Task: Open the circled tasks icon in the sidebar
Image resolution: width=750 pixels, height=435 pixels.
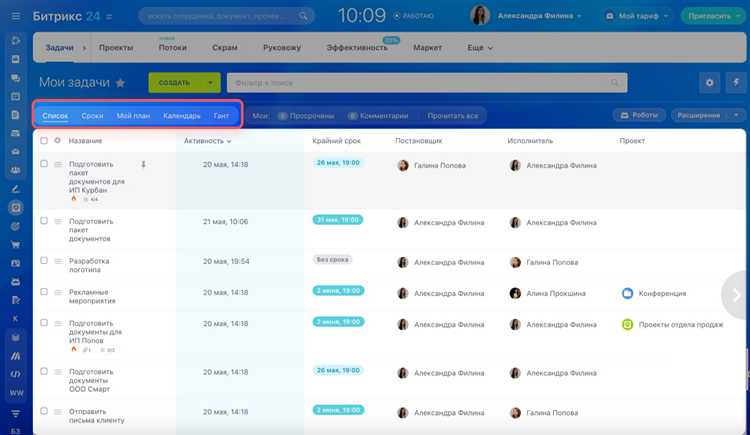Action: (x=16, y=207)
